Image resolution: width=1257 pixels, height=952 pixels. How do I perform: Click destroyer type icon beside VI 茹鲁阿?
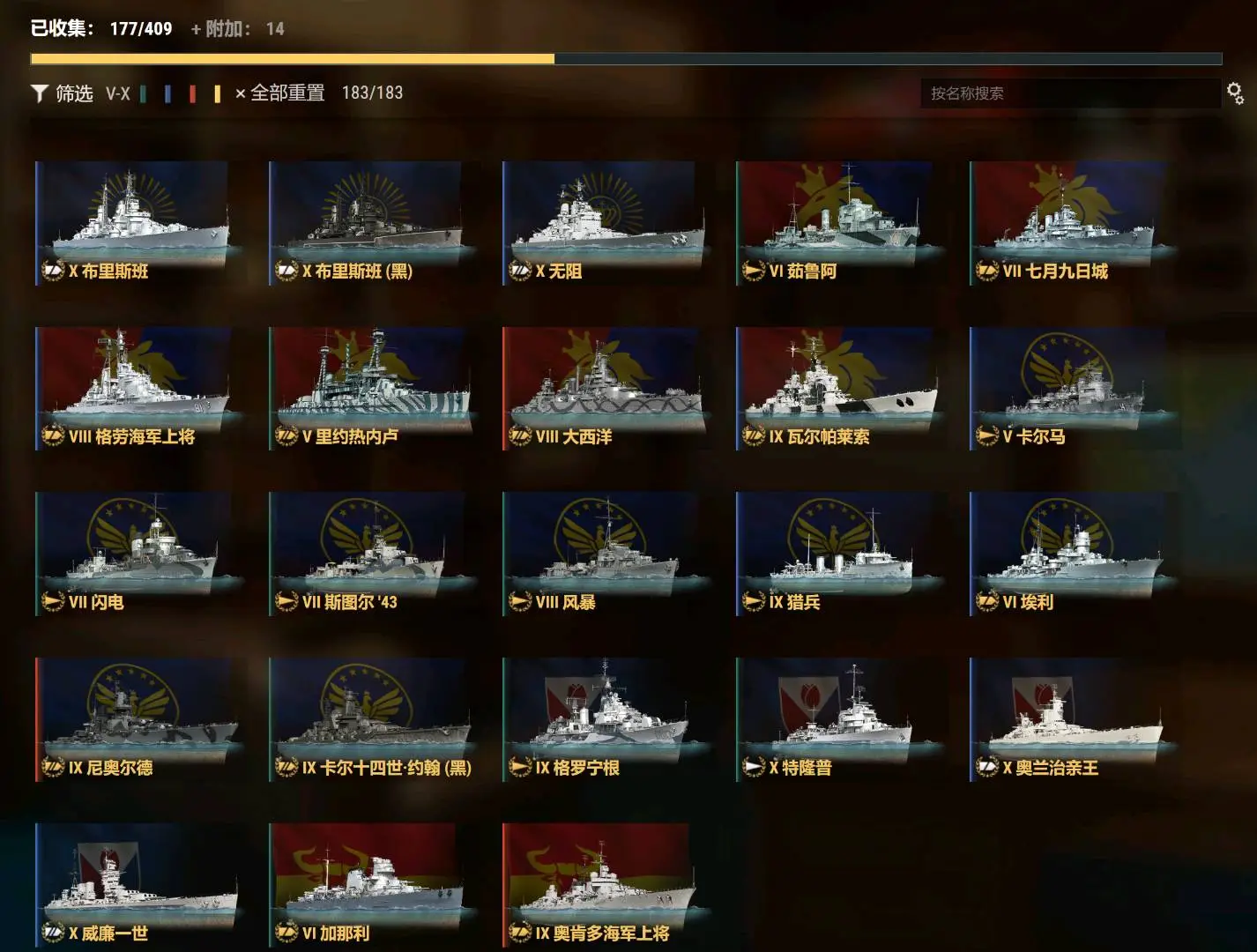coord(754,271)
